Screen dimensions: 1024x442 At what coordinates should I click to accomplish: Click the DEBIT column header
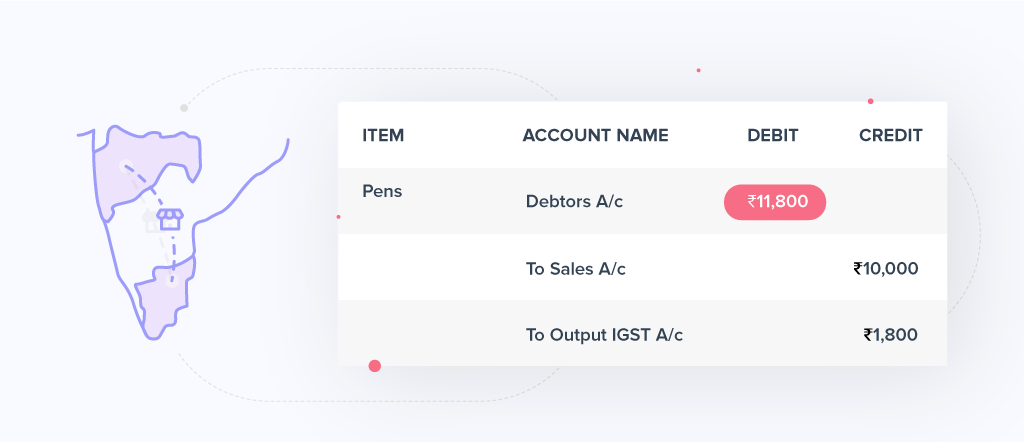(772, 135)
